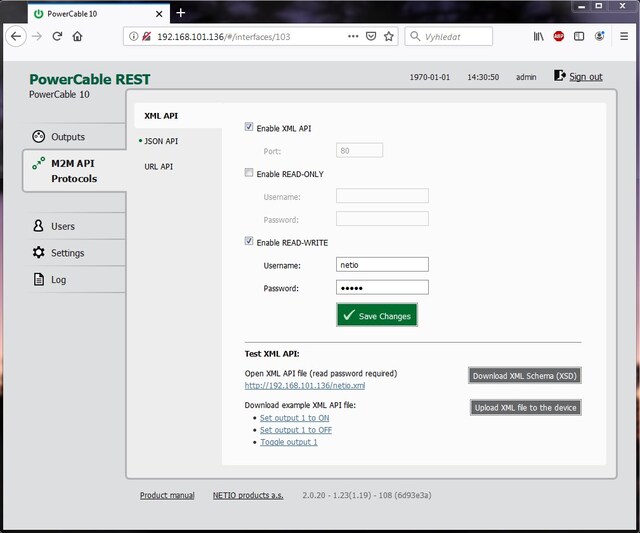Switch to the JSON API tab
640x533 pixels.
(160, 141)
